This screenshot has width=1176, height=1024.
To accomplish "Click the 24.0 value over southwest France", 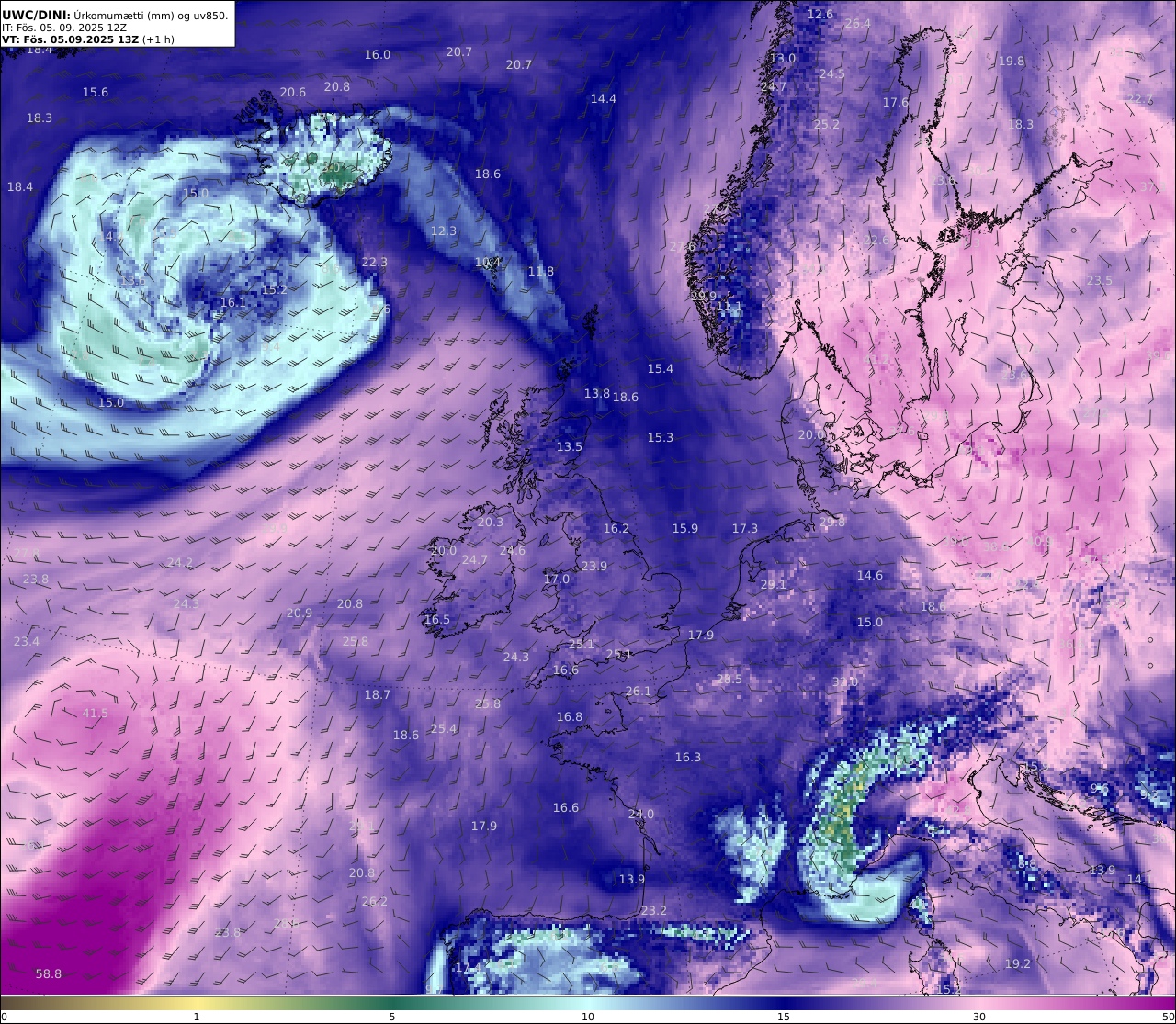I will tap(641, 814).
